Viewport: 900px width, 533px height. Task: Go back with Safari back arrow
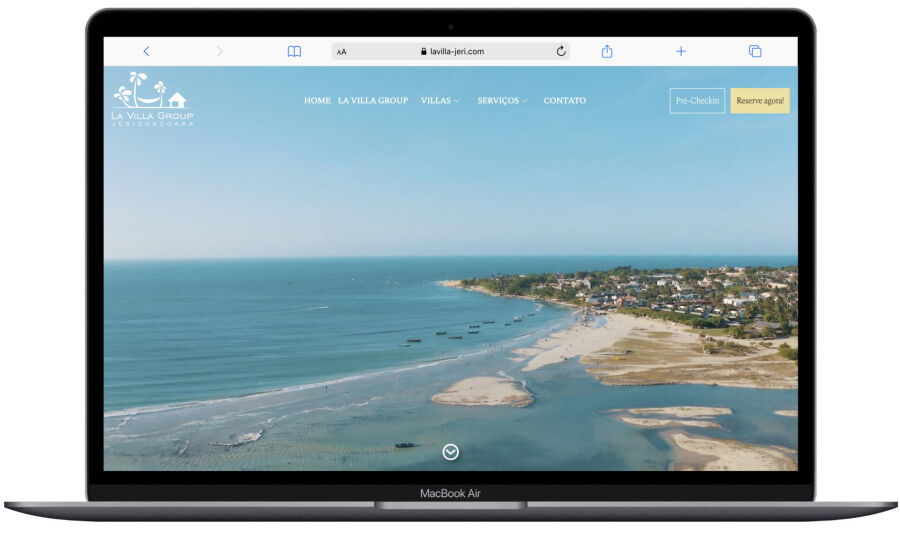[x=146, y=51]
